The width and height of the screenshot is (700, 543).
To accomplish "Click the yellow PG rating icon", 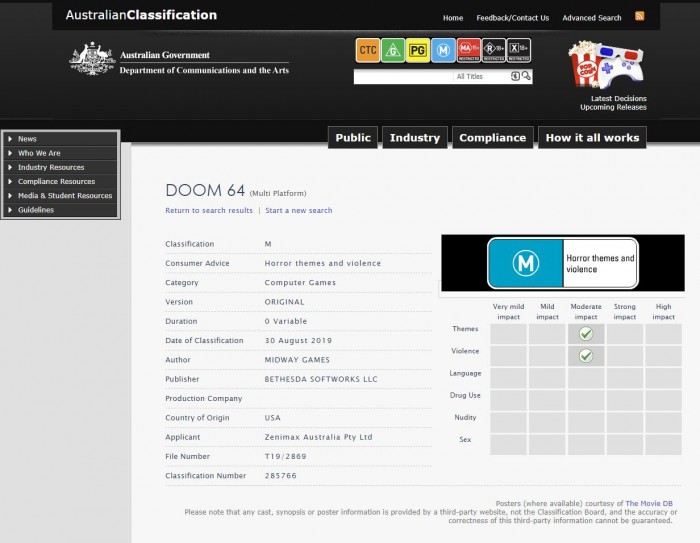I will 417,50.
